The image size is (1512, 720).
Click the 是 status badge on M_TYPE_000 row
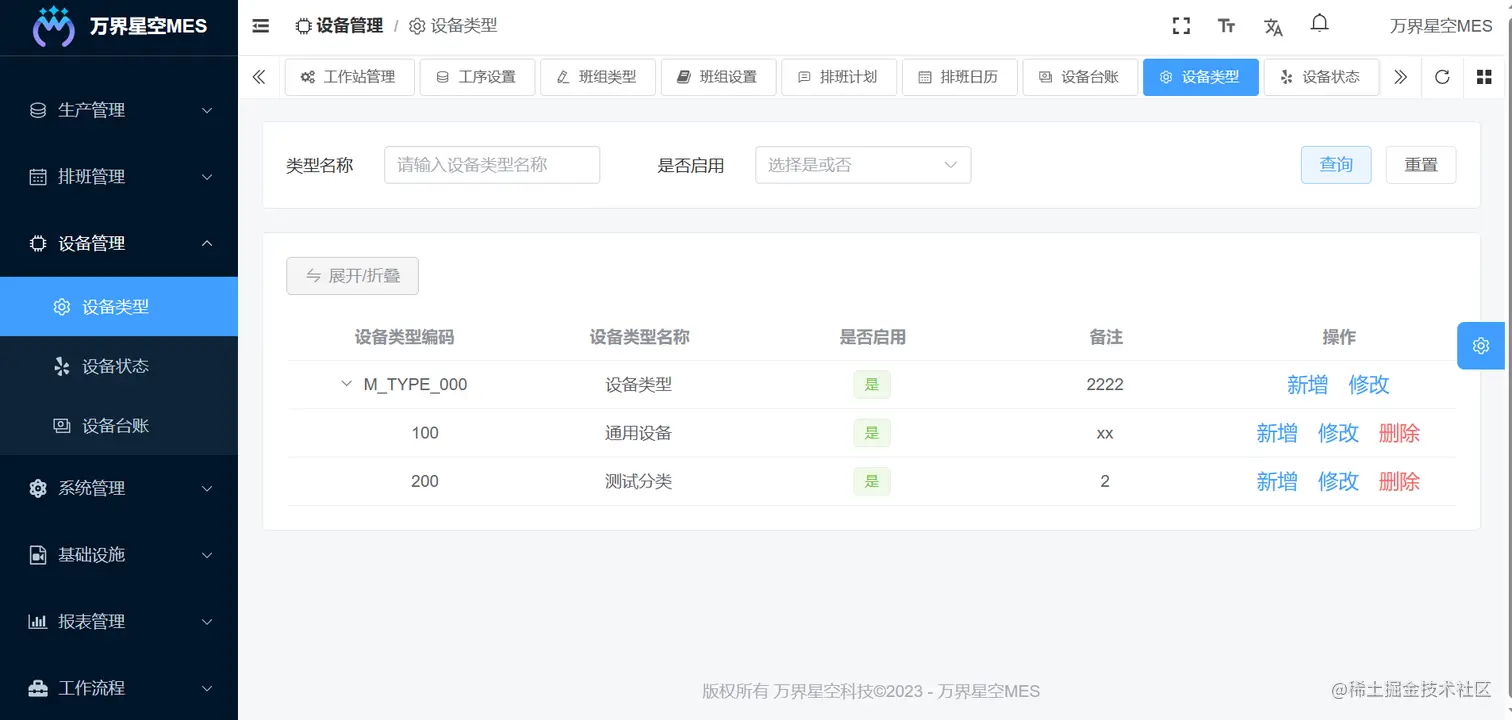(x=871, y=384)
